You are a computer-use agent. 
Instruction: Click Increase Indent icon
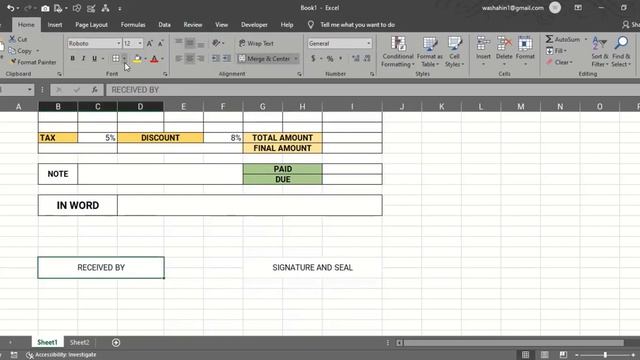click(x=227, y=59)
